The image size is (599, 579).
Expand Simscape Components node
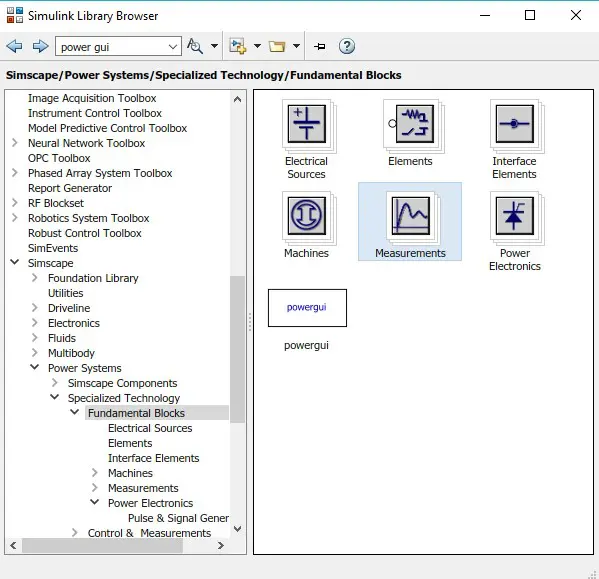55,383
